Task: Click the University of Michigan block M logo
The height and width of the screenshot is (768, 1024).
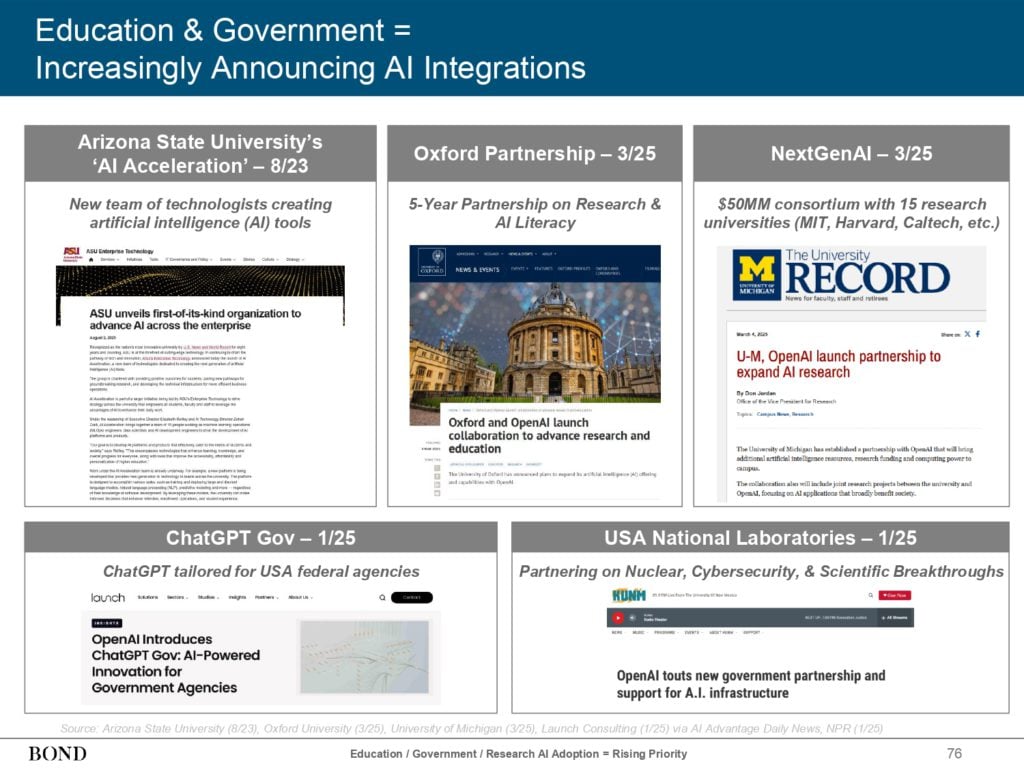Action: (757, 275)
